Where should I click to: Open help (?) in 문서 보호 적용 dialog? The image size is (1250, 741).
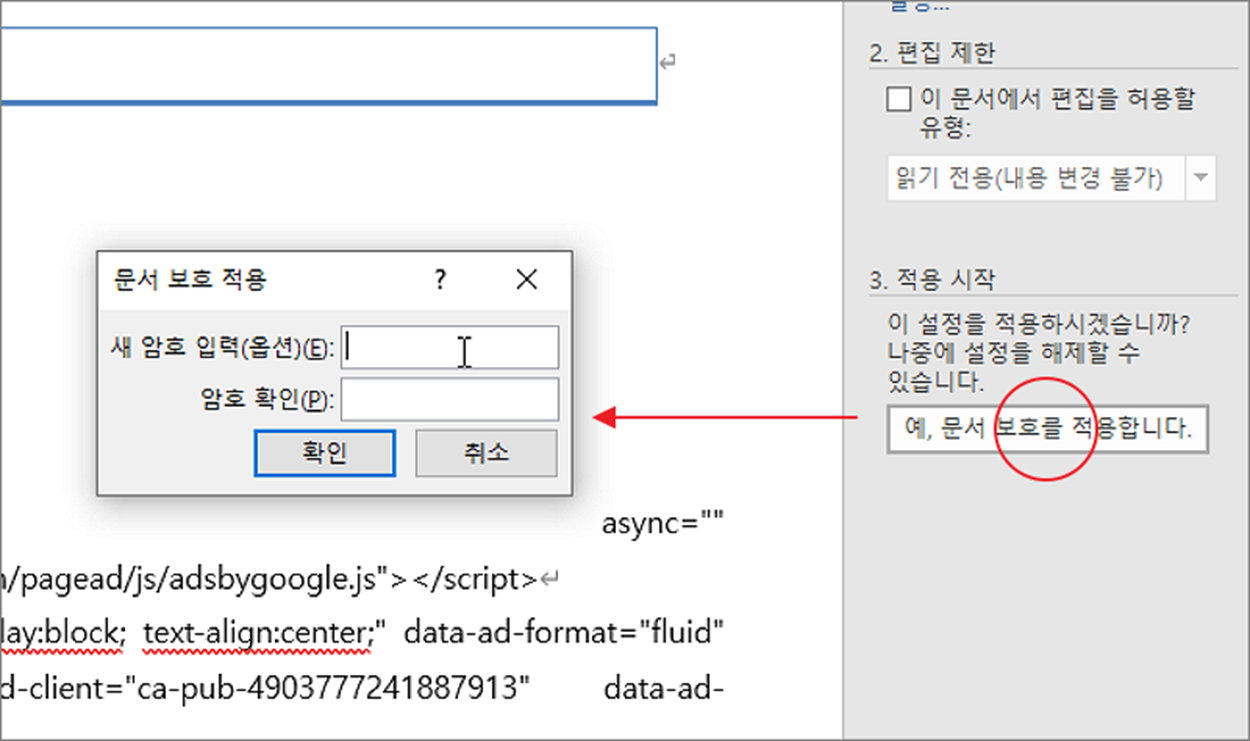point(440,280)
